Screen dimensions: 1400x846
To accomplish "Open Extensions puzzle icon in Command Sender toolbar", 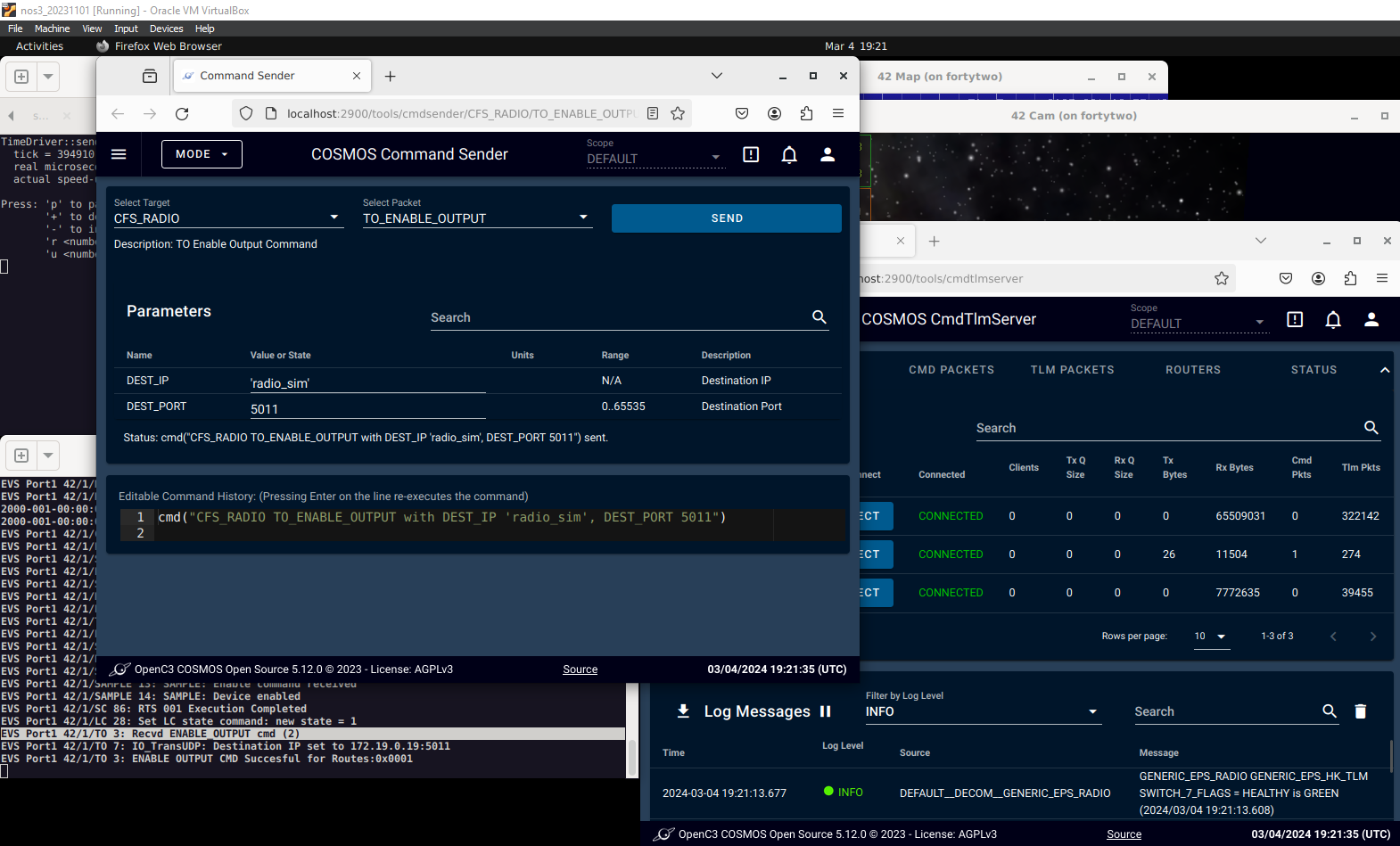I will point(806,113).
